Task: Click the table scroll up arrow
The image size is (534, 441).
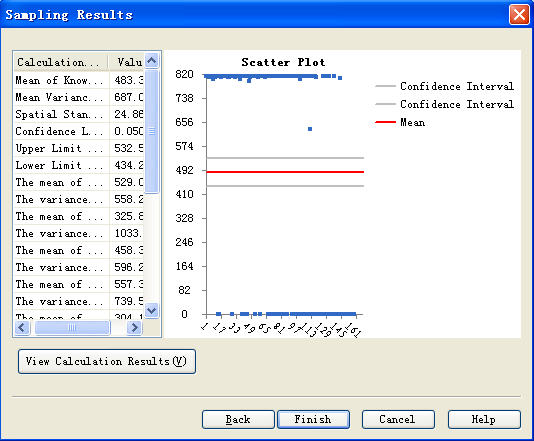Action: (152, 61)
